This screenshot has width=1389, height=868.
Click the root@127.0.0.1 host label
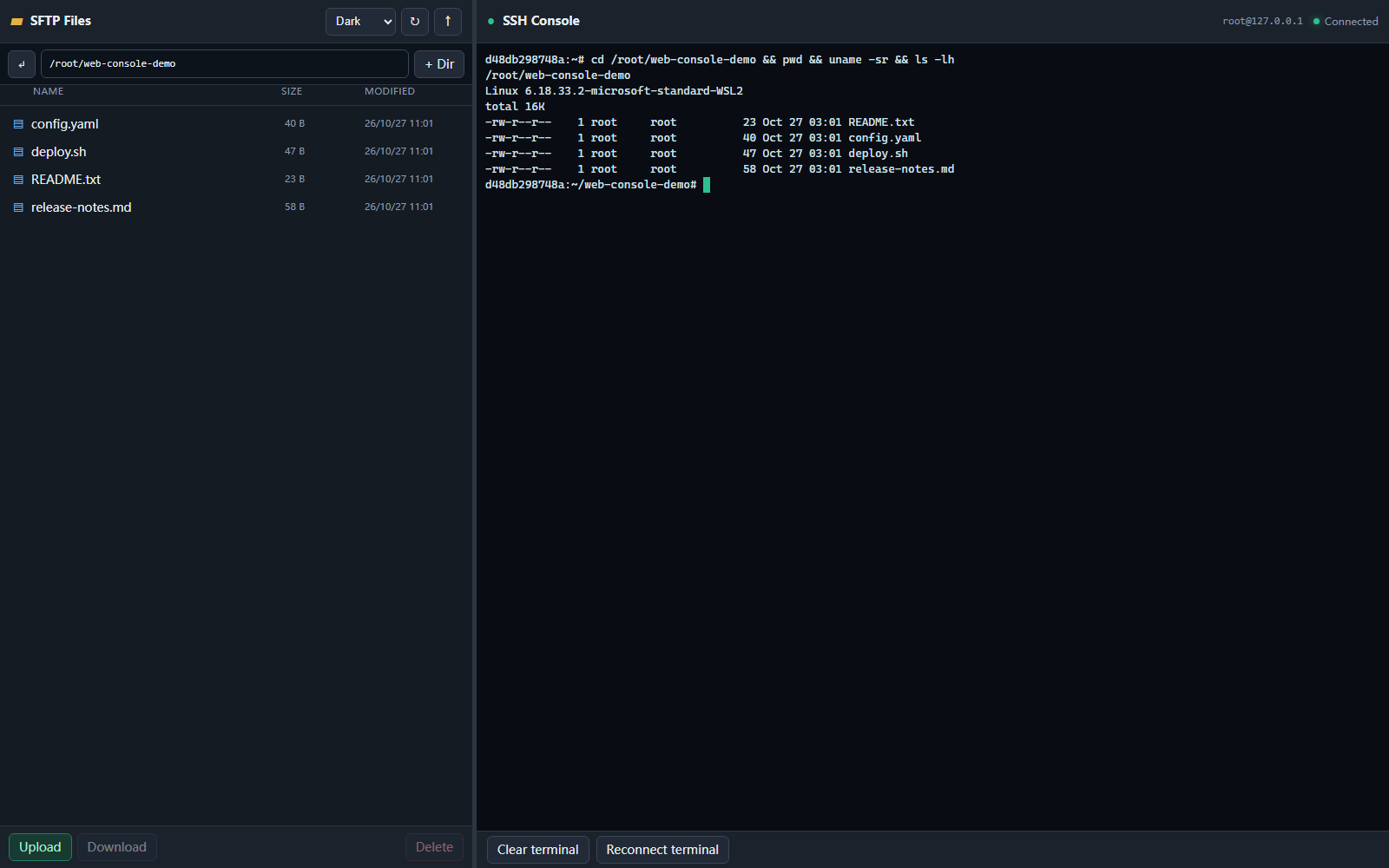click(1262, 22)
